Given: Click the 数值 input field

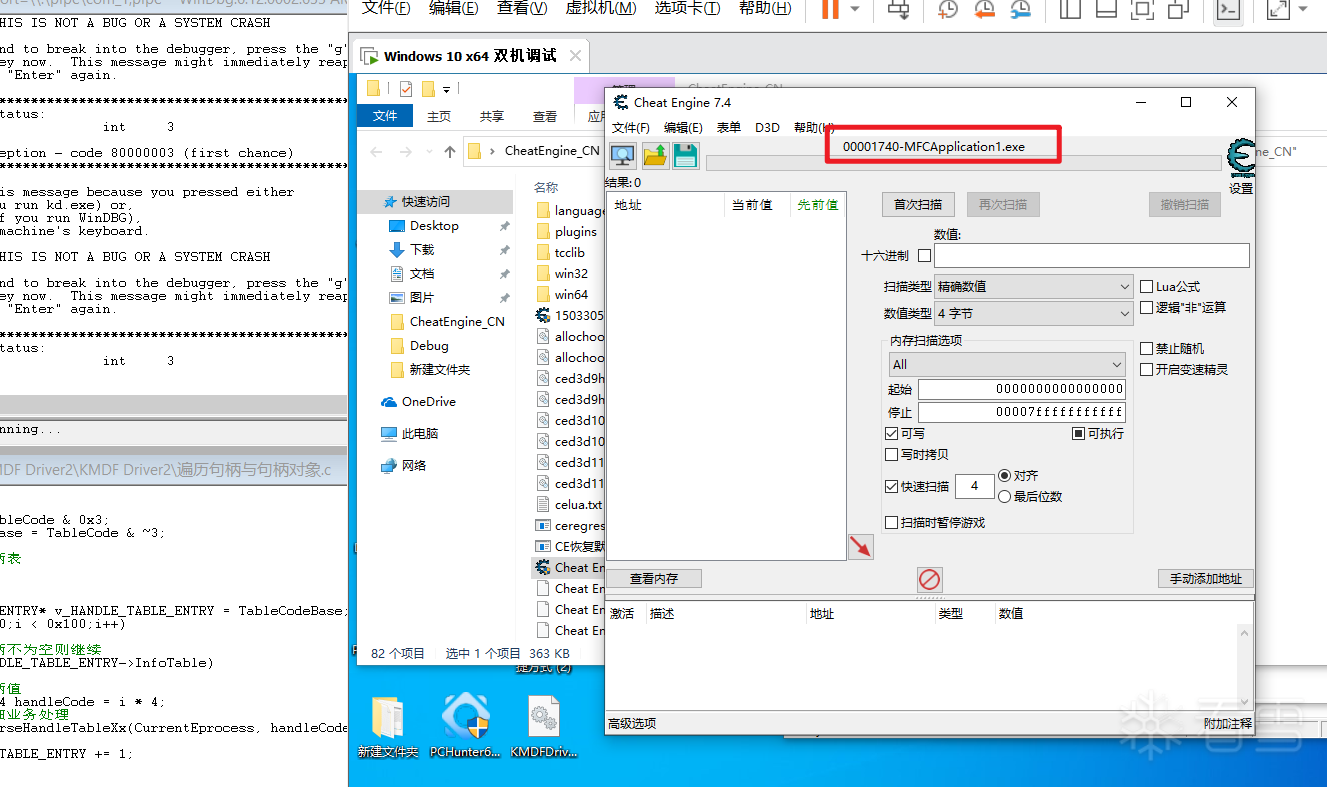Looking at the screenshot, I should pos(1092,256).
